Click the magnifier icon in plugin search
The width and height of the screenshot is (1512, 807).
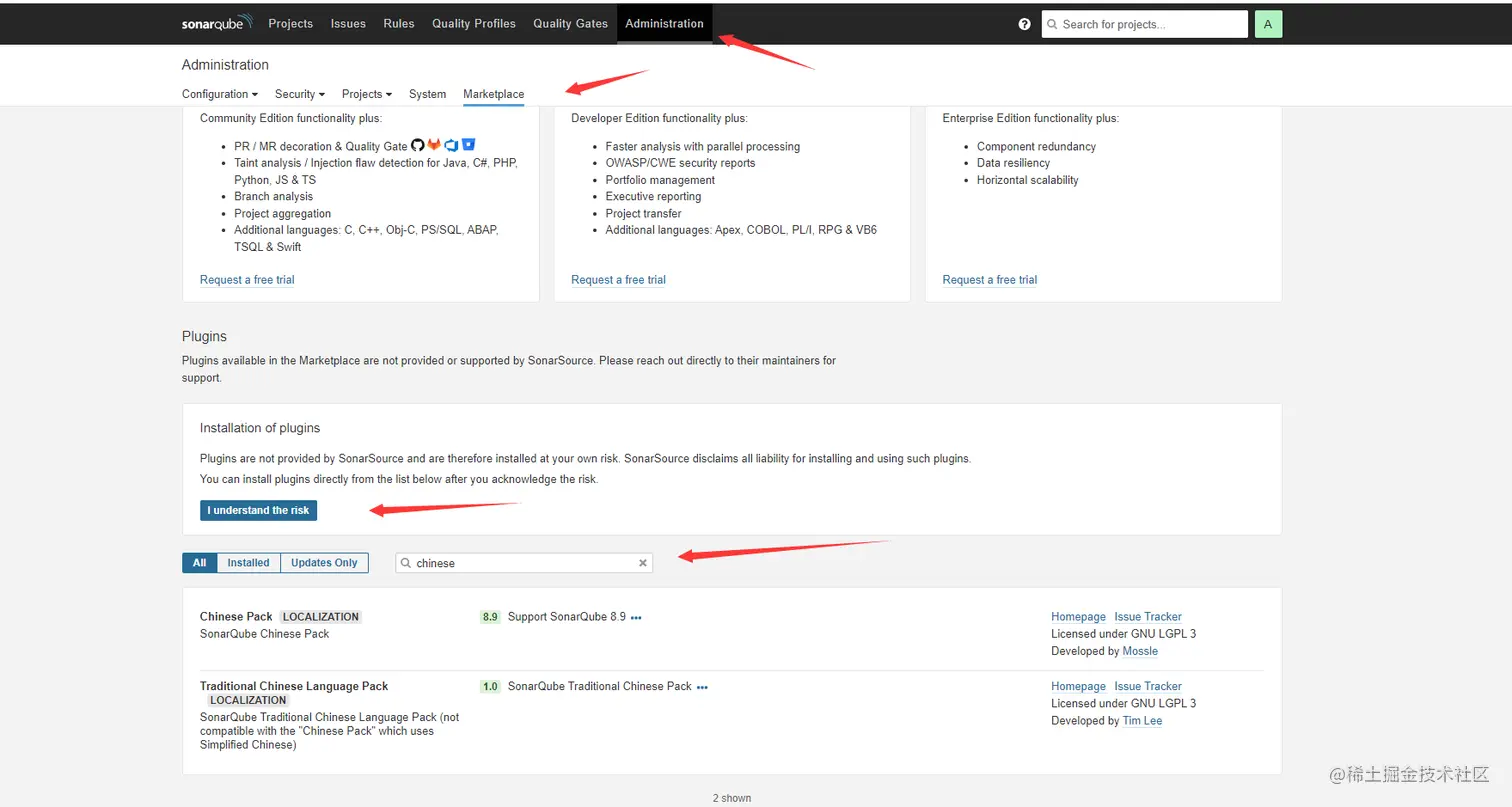point(406,563)
